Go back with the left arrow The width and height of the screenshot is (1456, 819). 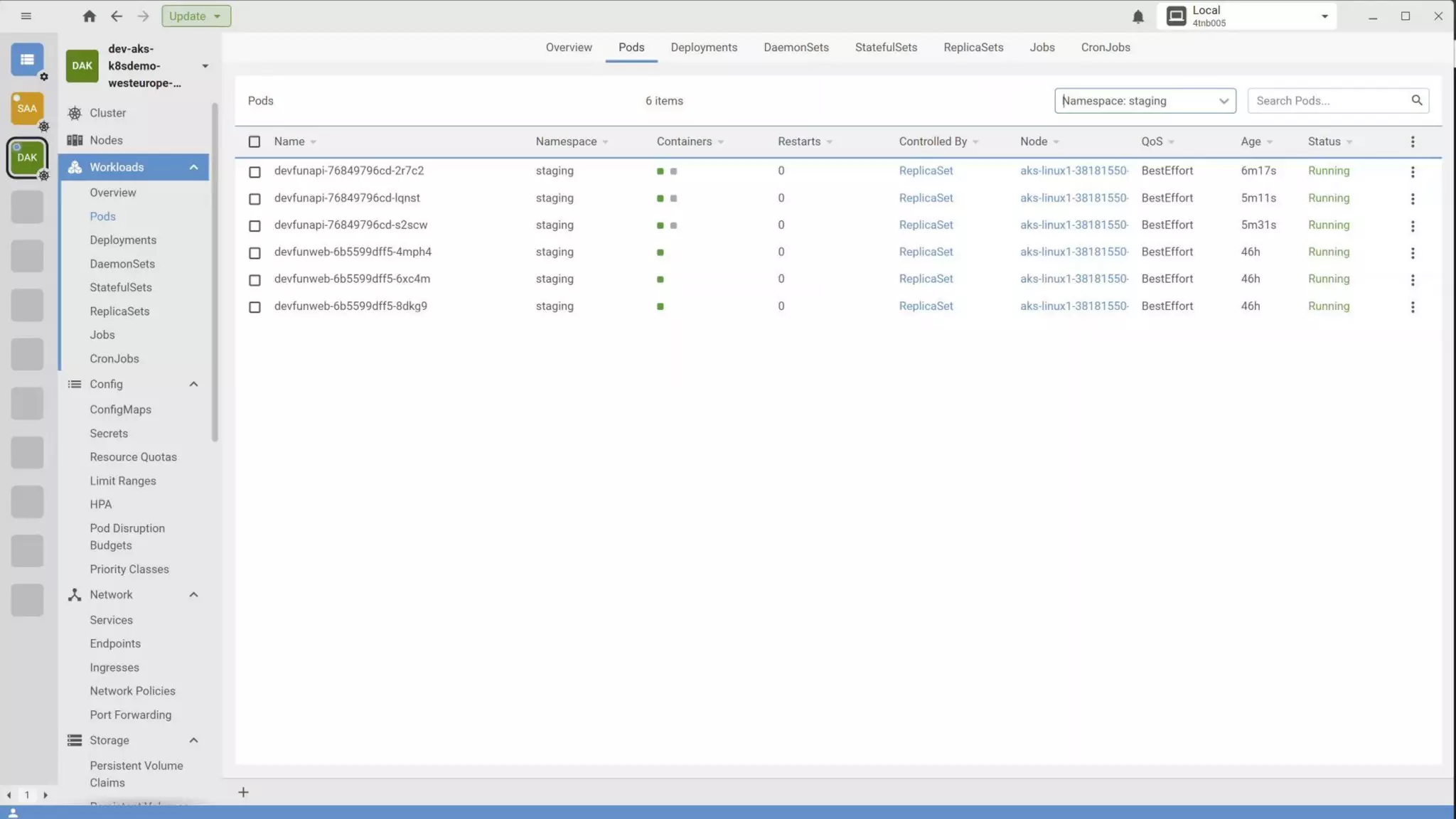(x=116, y=16)
